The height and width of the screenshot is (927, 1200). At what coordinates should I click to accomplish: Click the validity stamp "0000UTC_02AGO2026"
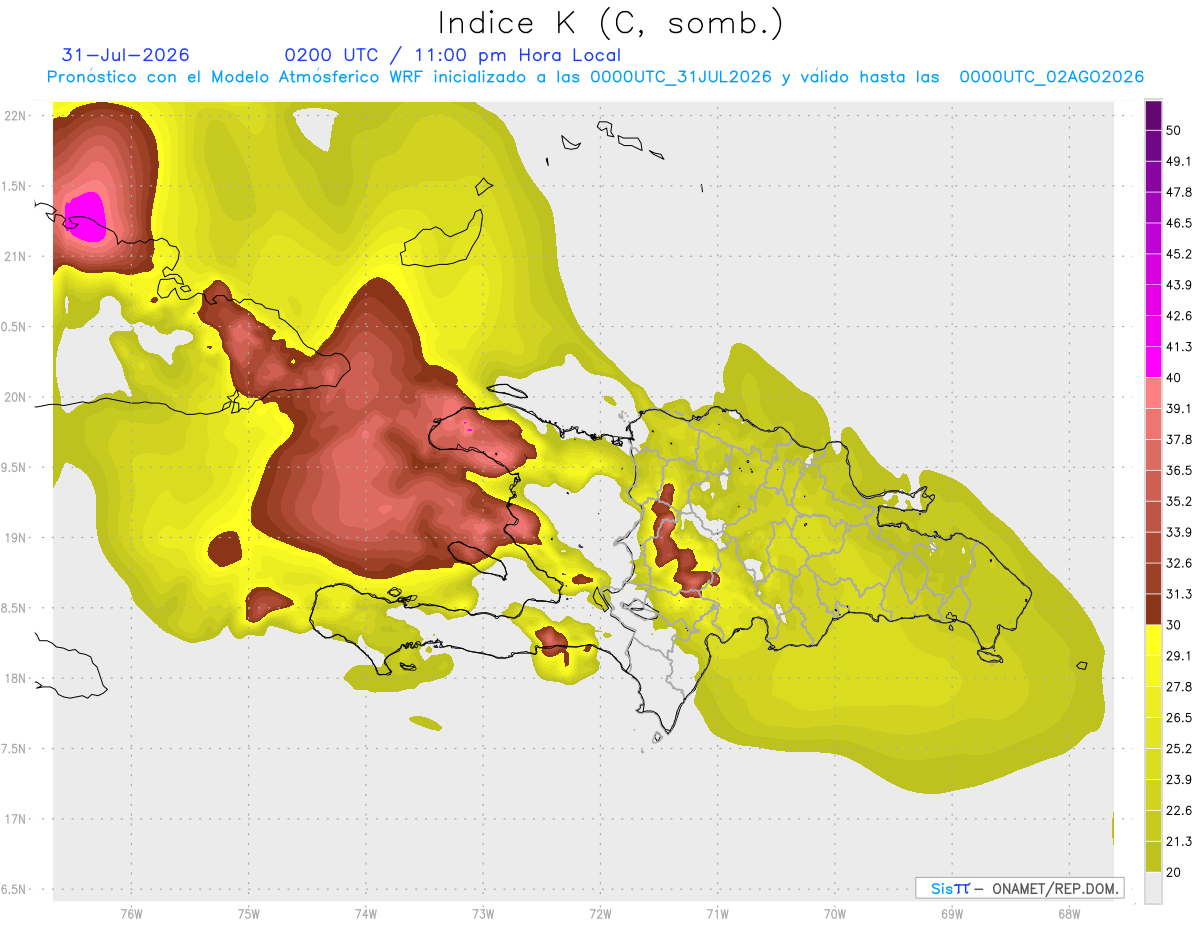pos(1052,77)
